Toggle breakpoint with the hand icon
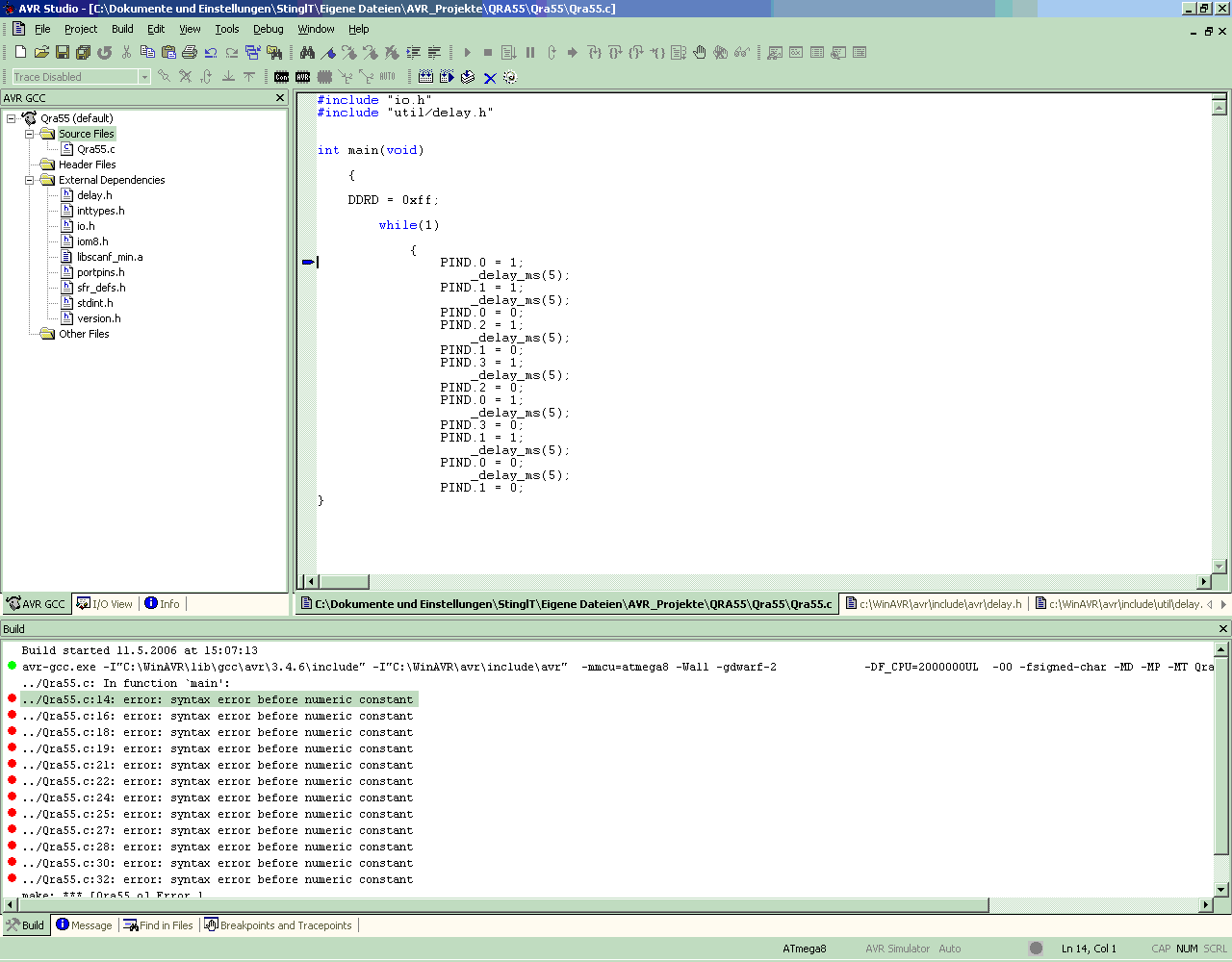The width and height of the screenshot is (1232, 962). 700,53
